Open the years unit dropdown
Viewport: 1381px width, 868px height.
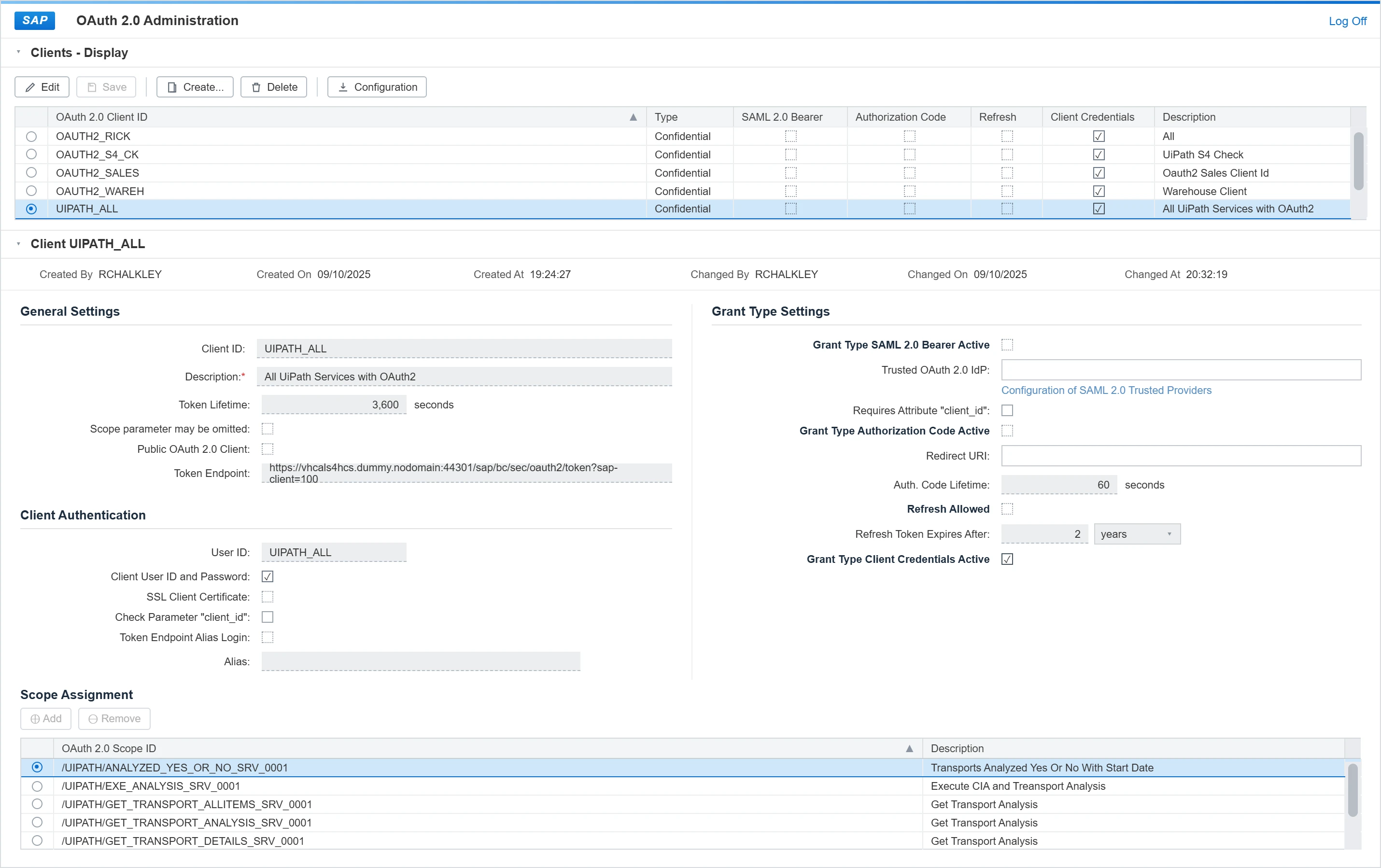tap(1137, 534)
